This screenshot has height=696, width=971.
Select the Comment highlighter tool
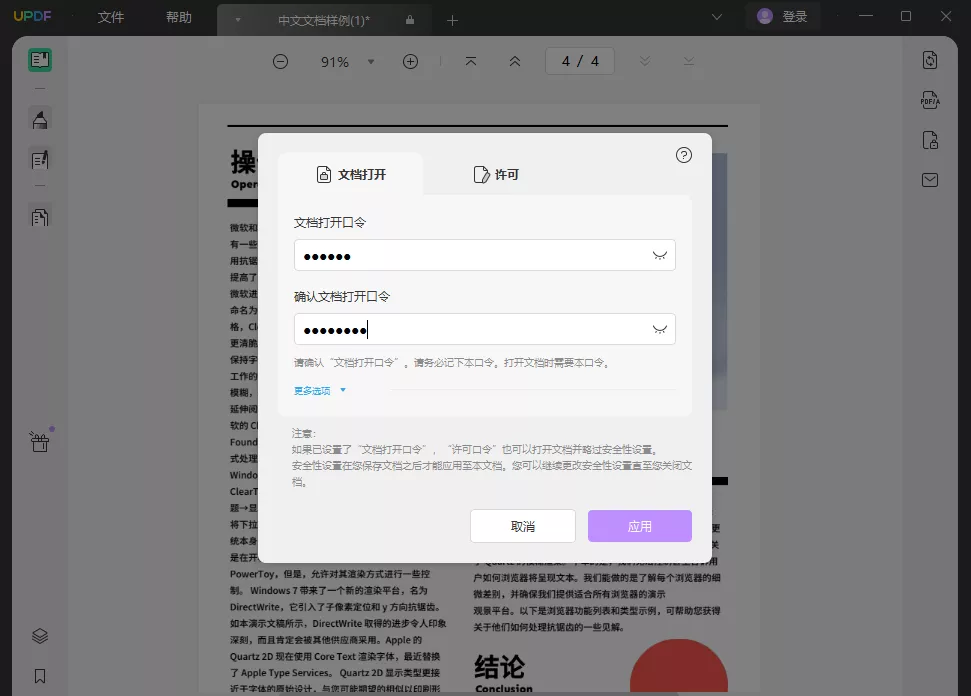(x=40, y=120)
